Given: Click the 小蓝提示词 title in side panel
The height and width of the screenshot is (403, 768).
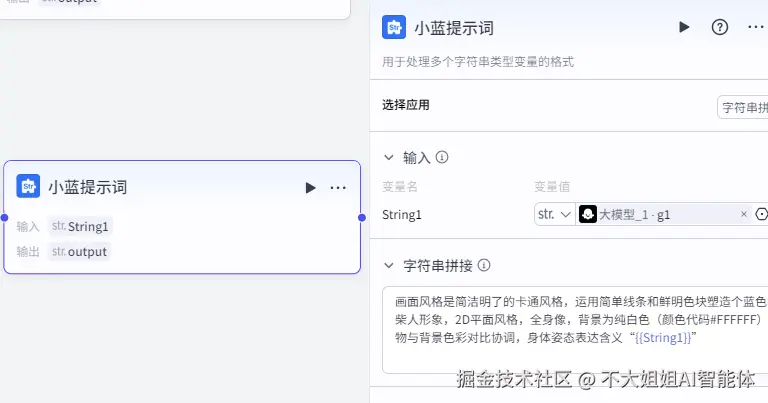Looking at the screenshot, I should 454,28.
